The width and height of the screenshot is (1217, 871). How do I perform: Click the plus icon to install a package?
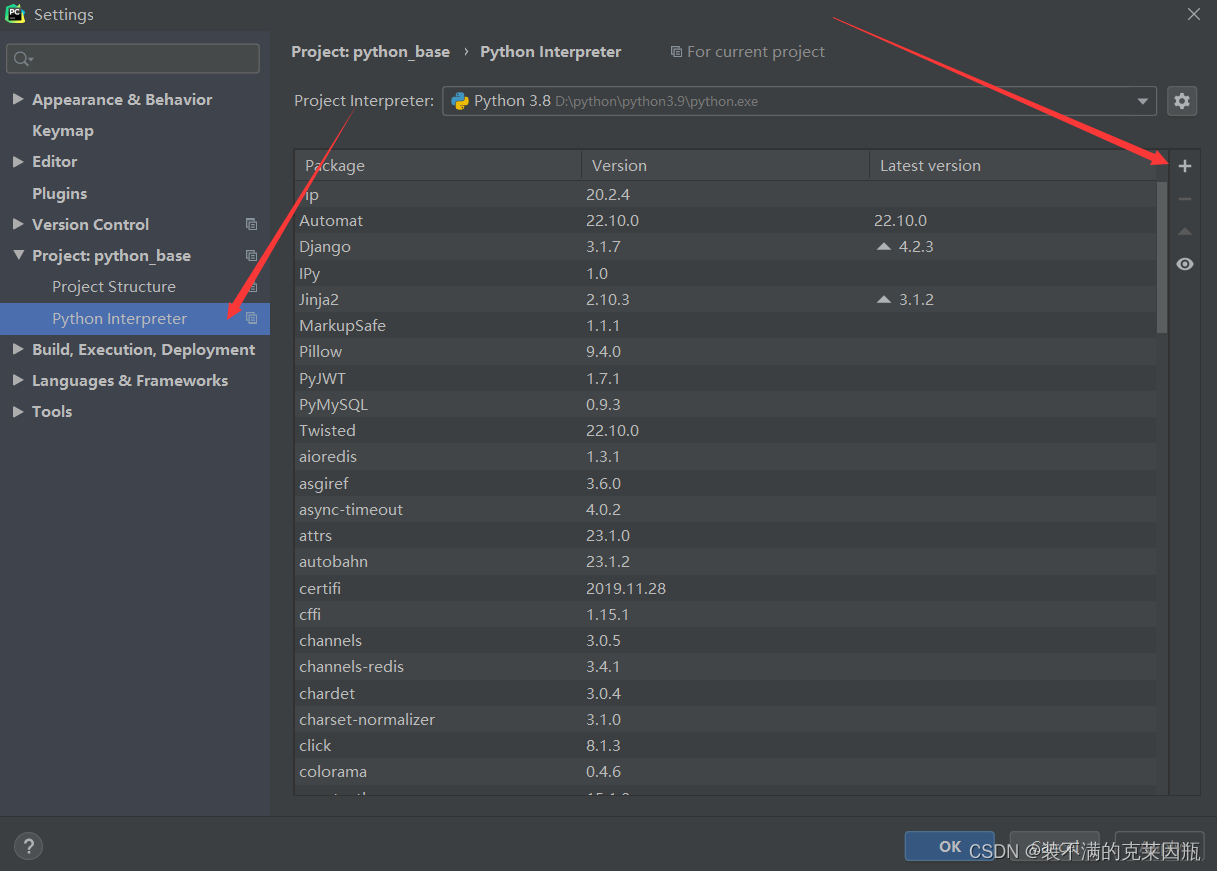pos(1185,166)
